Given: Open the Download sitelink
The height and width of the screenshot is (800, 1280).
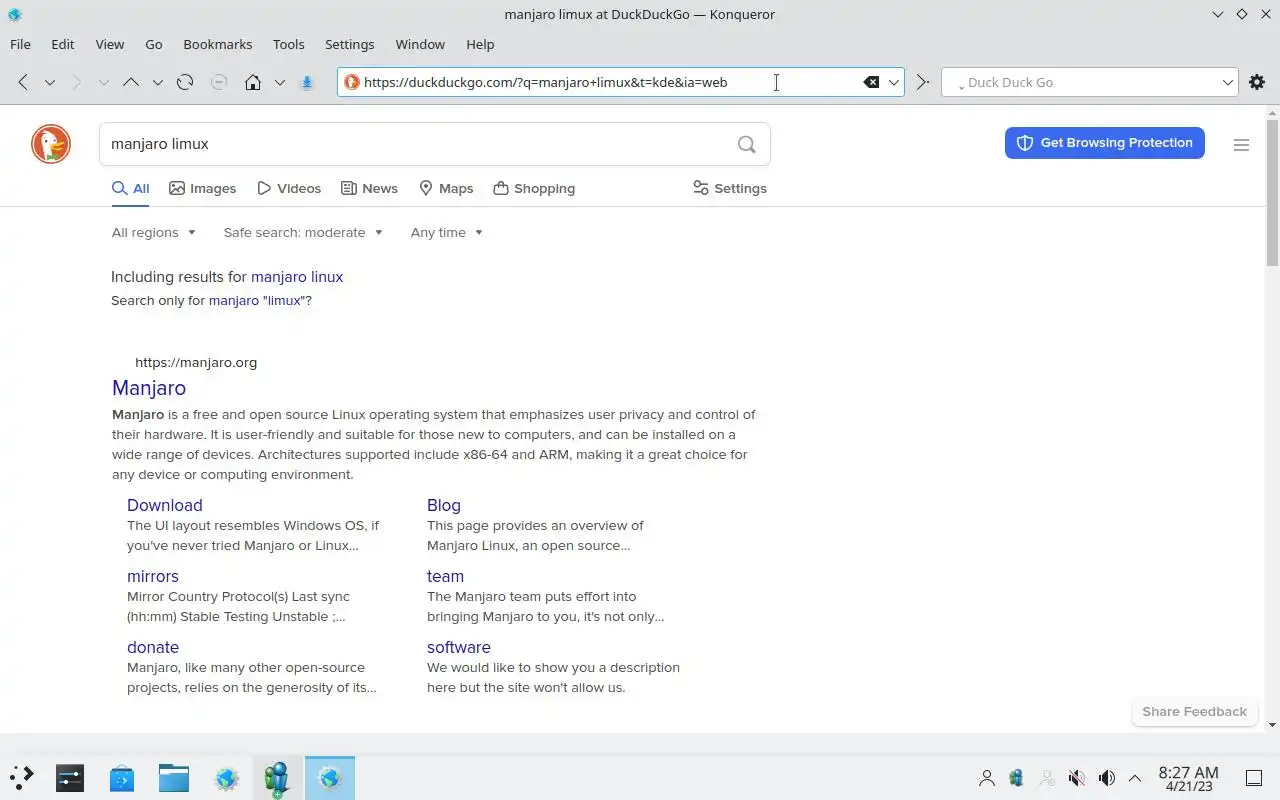Looking at the screenshot, I should tap(165, 505).
